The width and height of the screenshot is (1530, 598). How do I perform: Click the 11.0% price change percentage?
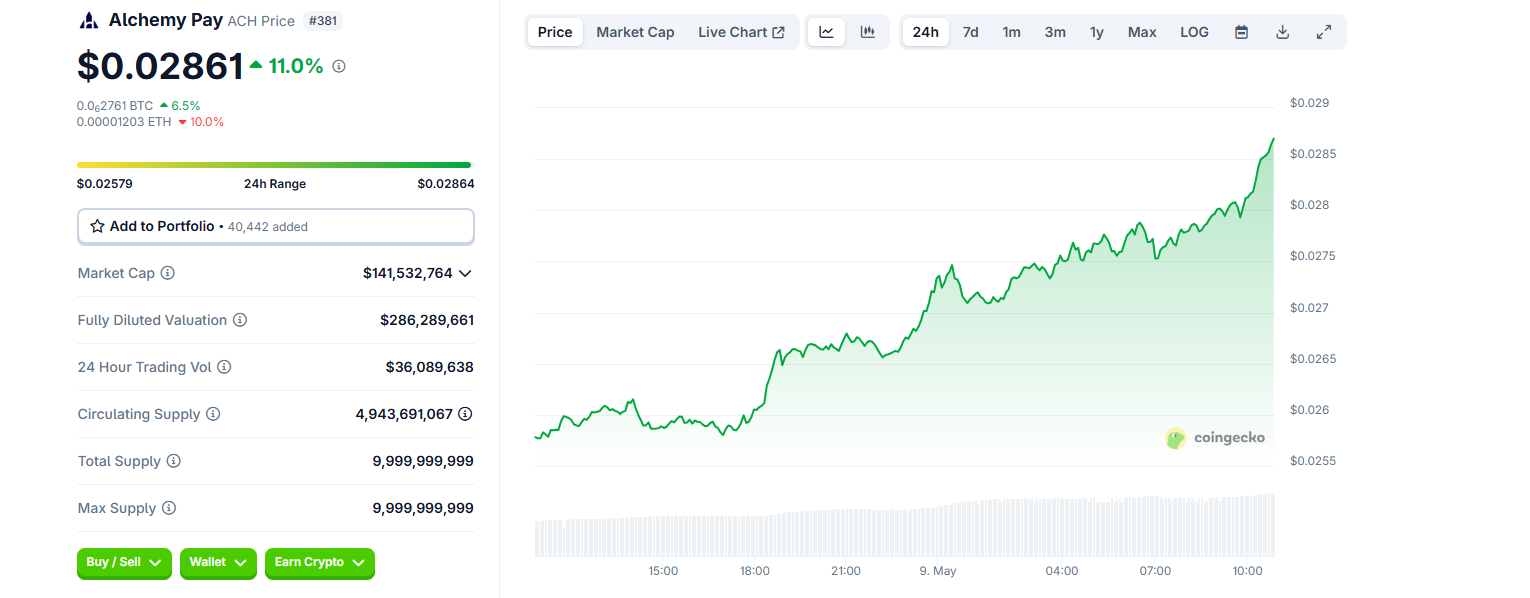point(296,66)
